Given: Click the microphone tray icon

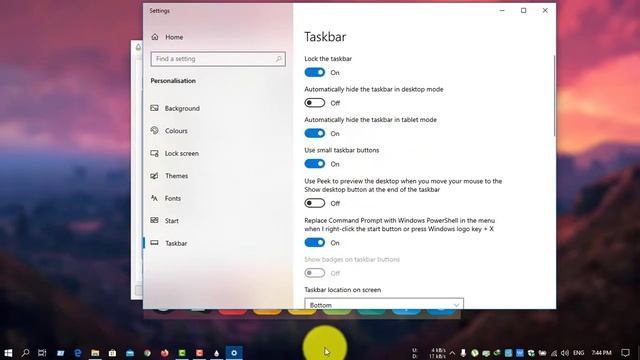Looking at the screenshot, I should pyautogui.click(x=463, y=353).
